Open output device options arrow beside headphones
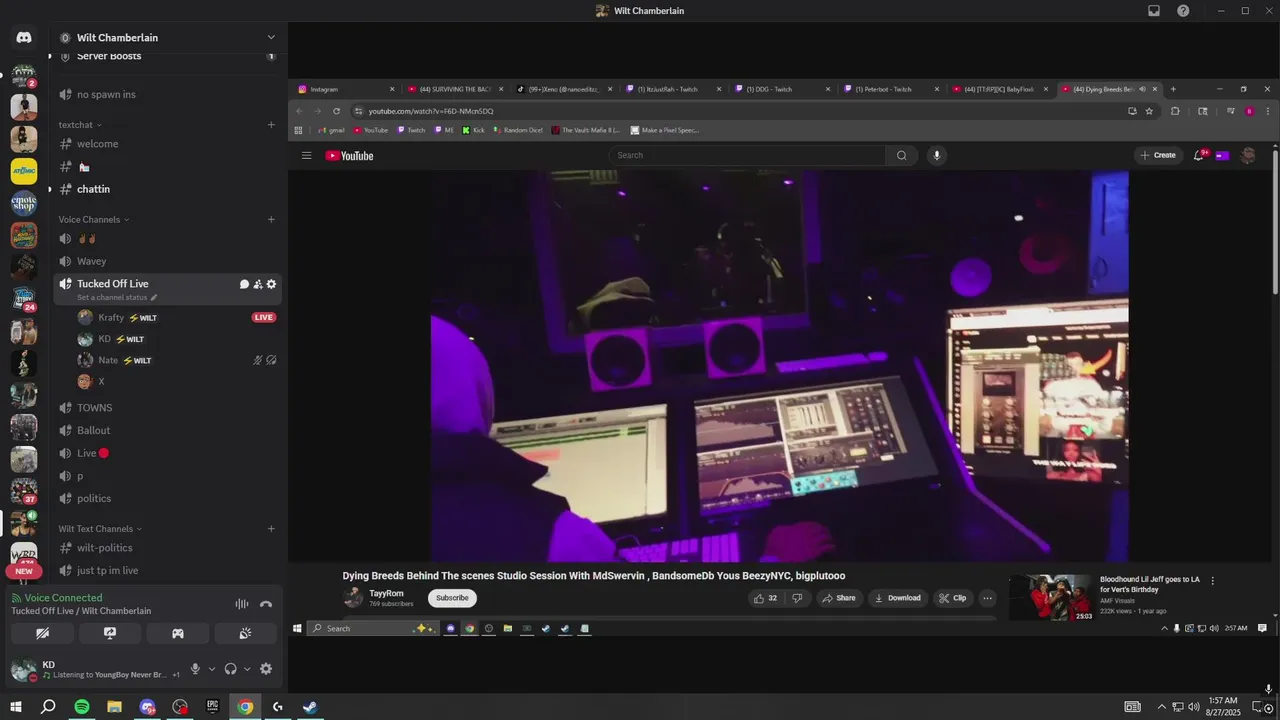Screen dimensions: 1280x720 (247, 669)
